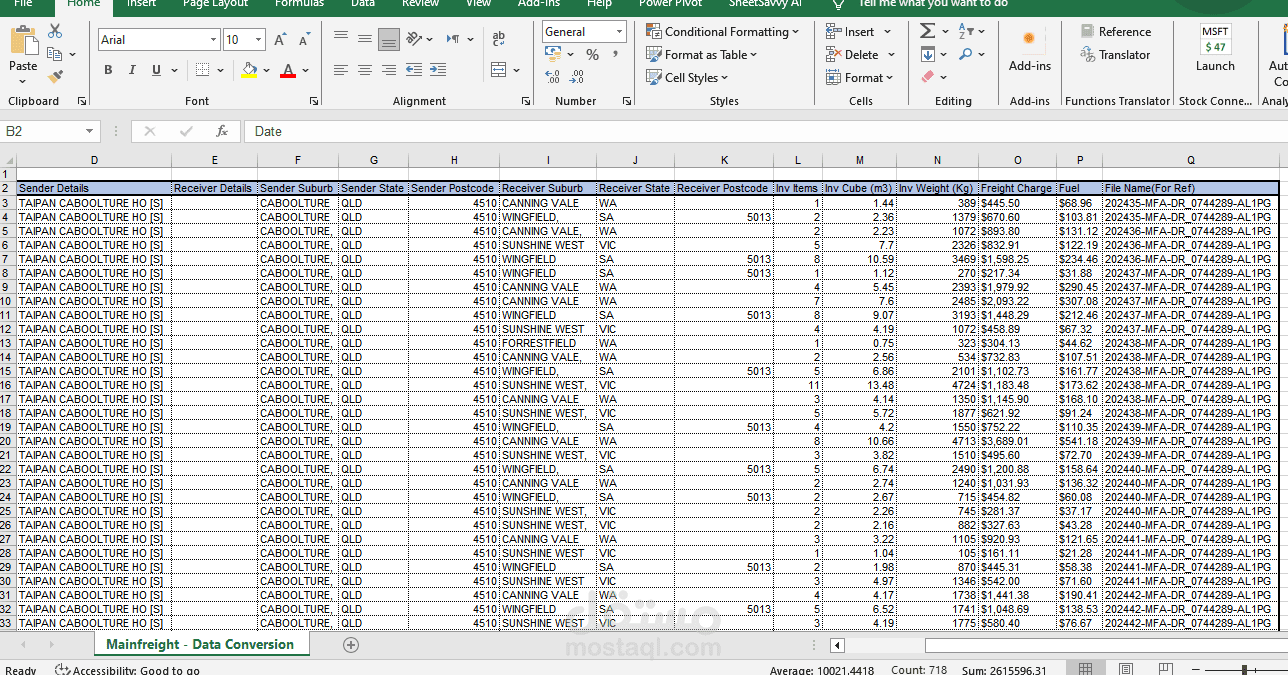Click the red font color swatch
Image resolution: width=1288 pixels, height=675 pixels.
pyautogui.click(x=288, y=70)
